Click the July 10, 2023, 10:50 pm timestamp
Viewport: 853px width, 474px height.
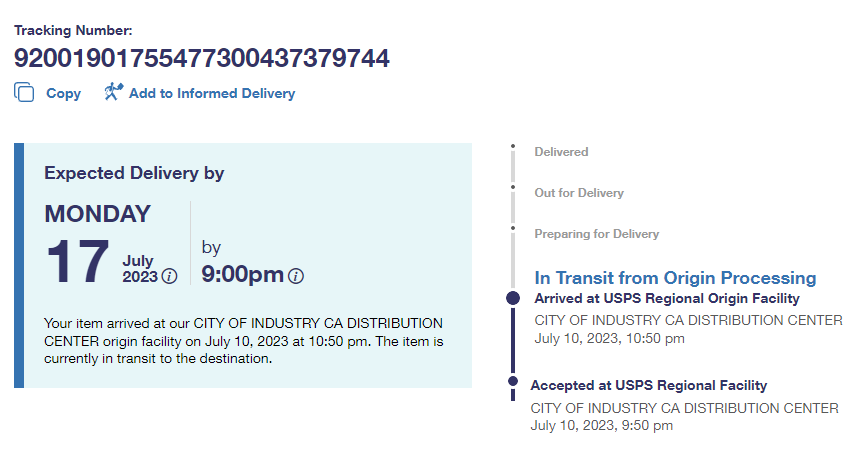[609, 338]
